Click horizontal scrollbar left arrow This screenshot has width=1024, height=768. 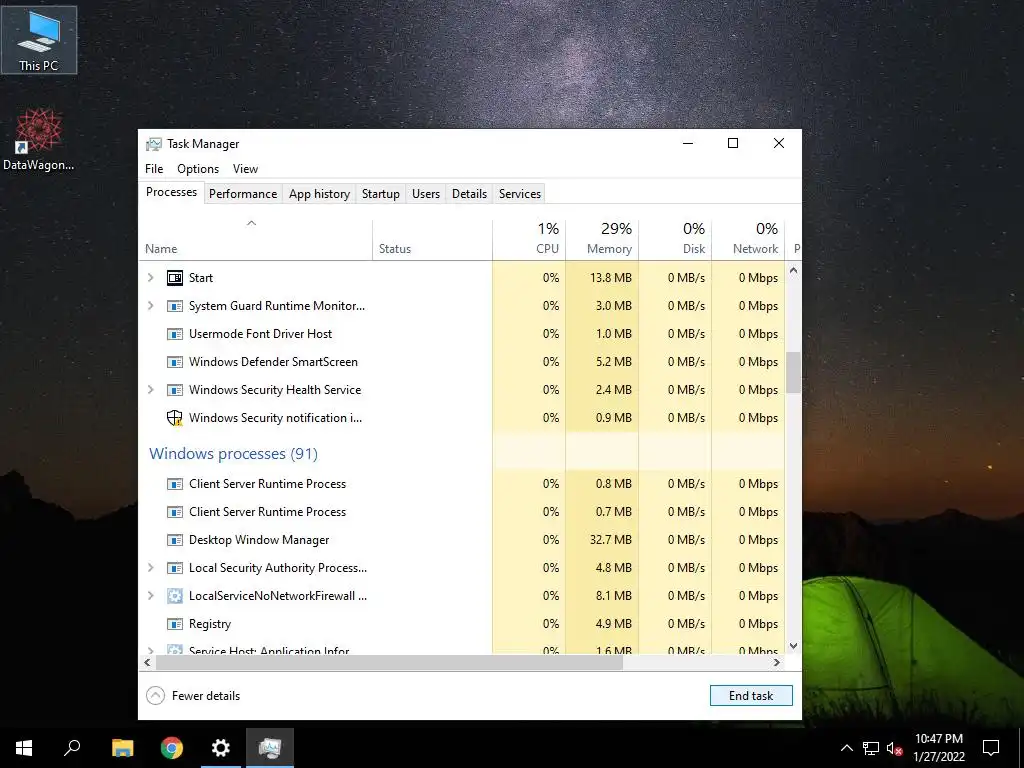coord(148,662)
